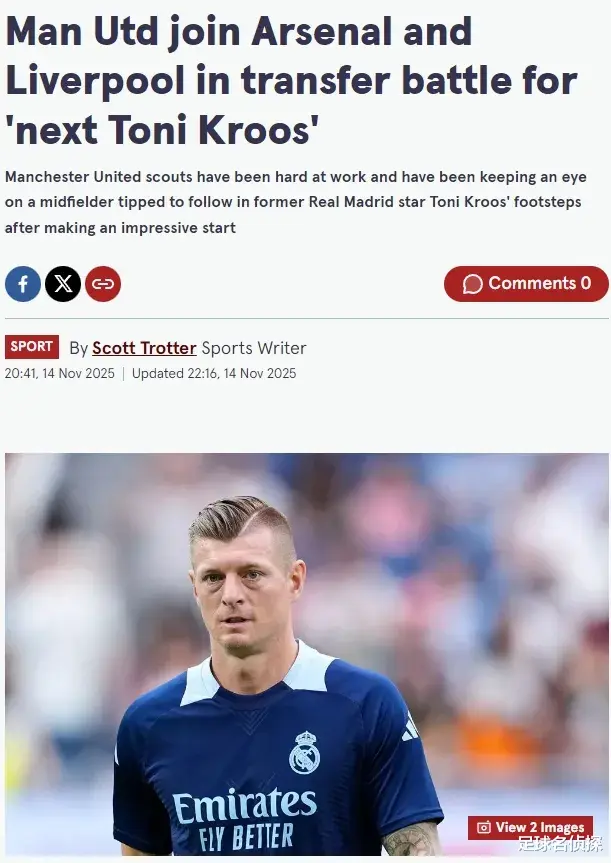Click the Sports Writer label
Viewport: 611px width, 863px height.
click(254, 348)
